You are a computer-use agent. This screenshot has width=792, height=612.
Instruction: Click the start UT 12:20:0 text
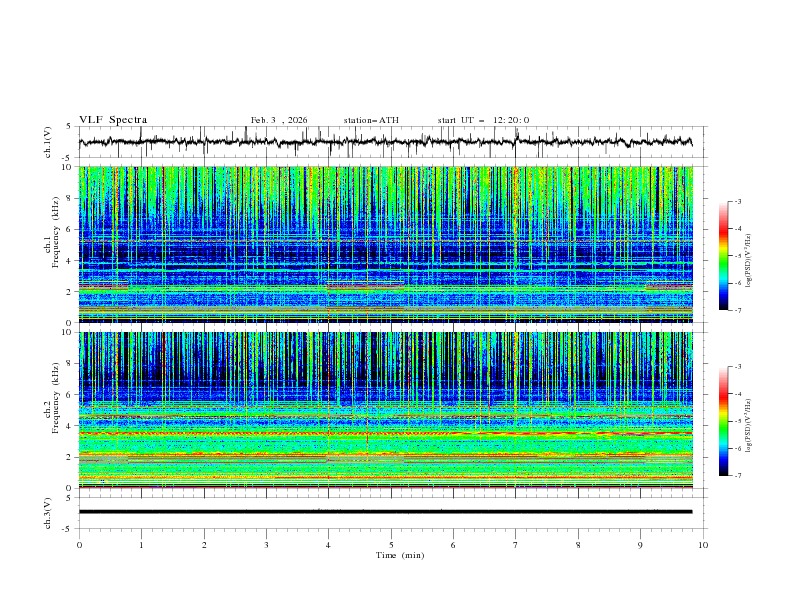click(x=483, y=120)
